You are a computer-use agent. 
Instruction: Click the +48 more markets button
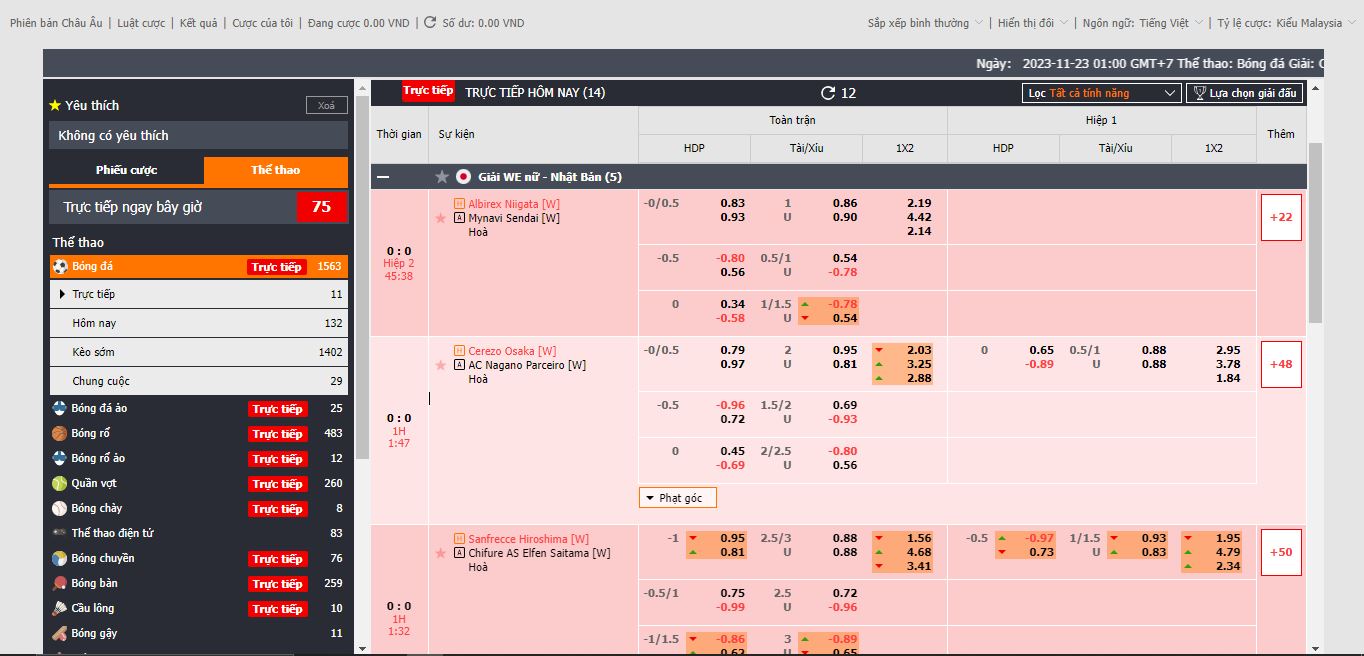[x=1281, y=364]
